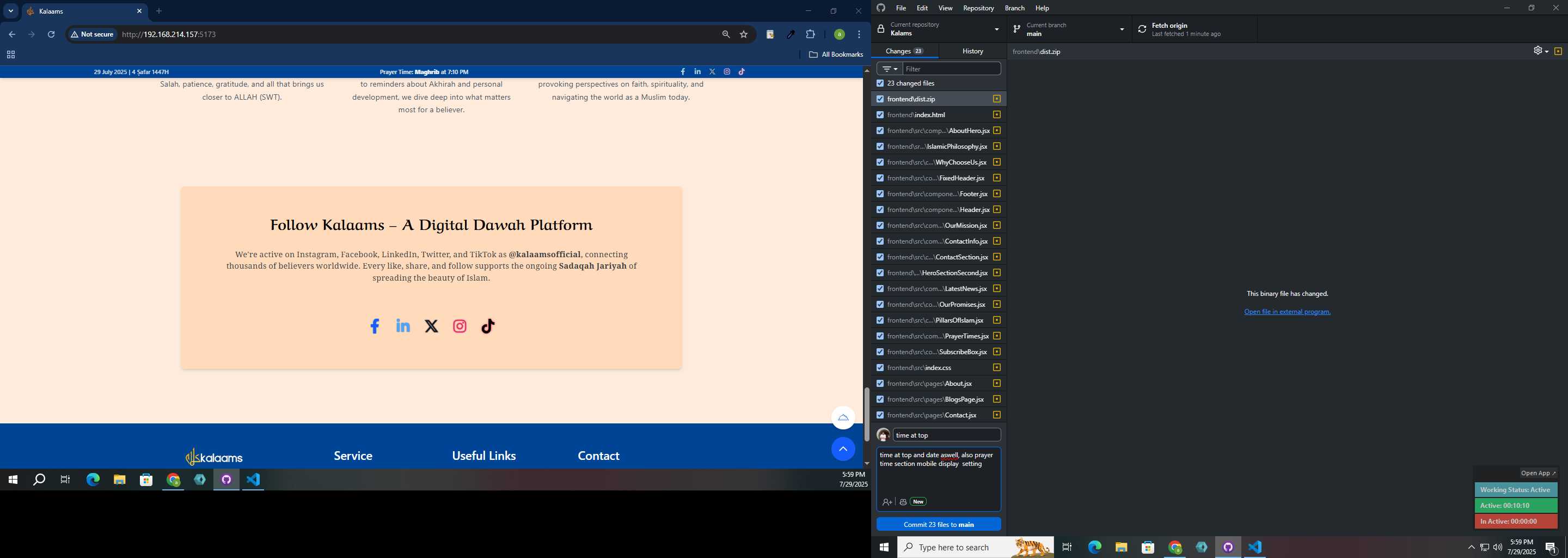Uncheck the AboutHero.jsx checkbox
Screen dimensions: 1568x558
point(880,131)
